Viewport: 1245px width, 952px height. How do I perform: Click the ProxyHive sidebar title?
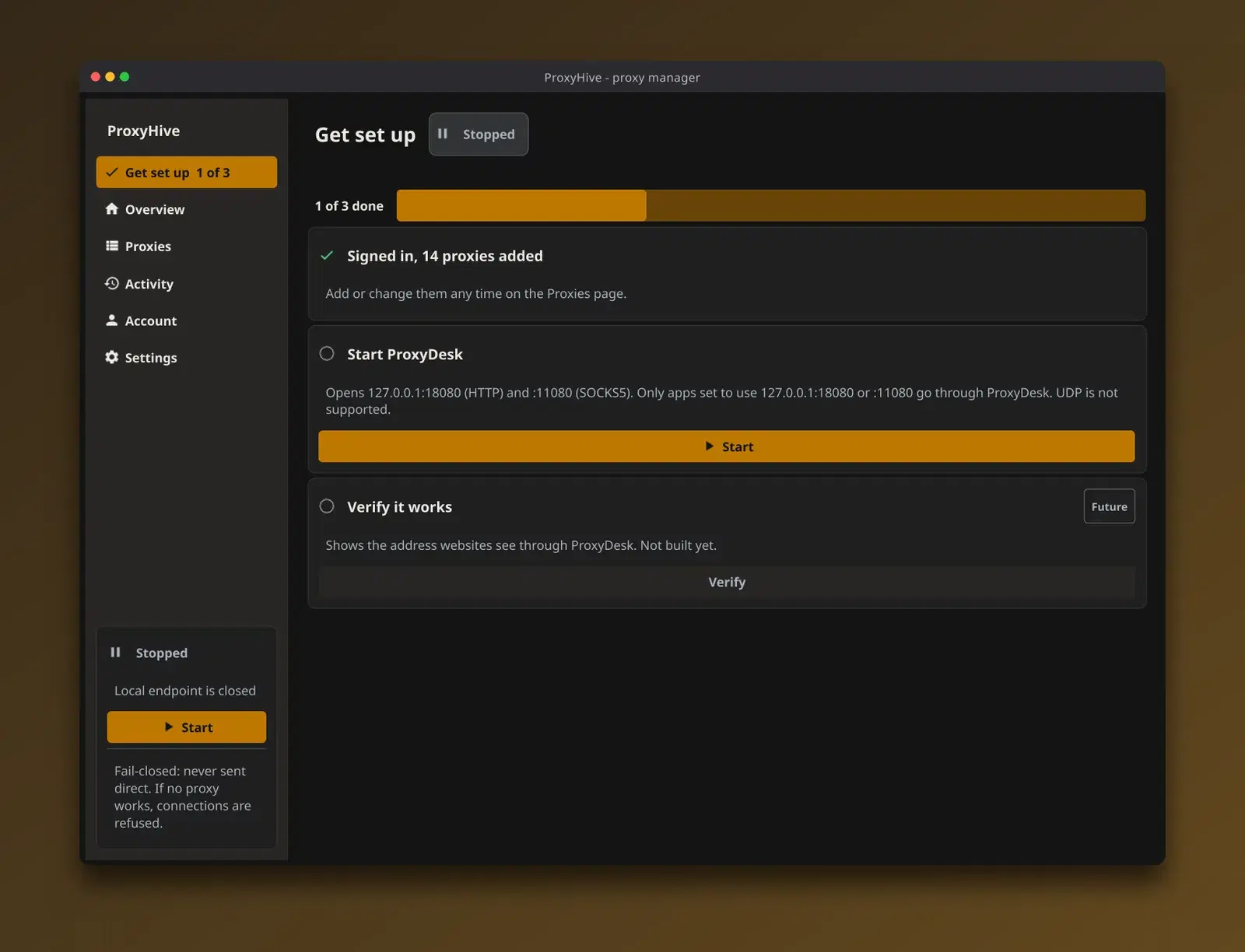pyautogui.click(x=143, y=131)
